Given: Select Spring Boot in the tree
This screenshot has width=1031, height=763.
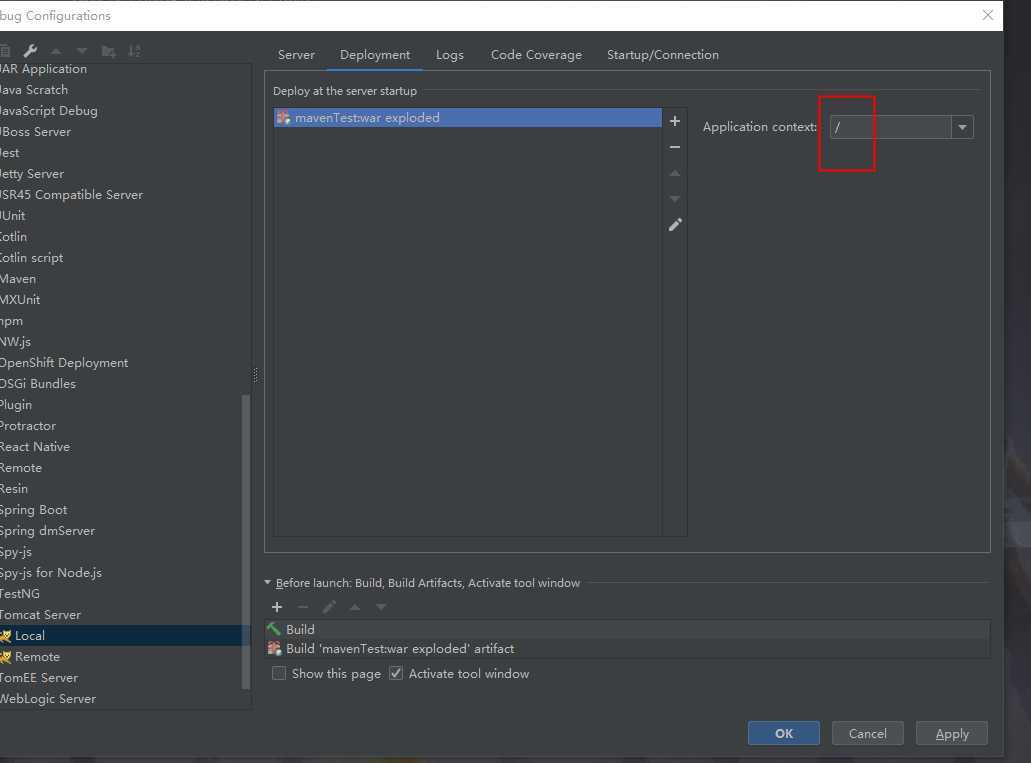Looking at the screenshot, I should tap(34, 510).
